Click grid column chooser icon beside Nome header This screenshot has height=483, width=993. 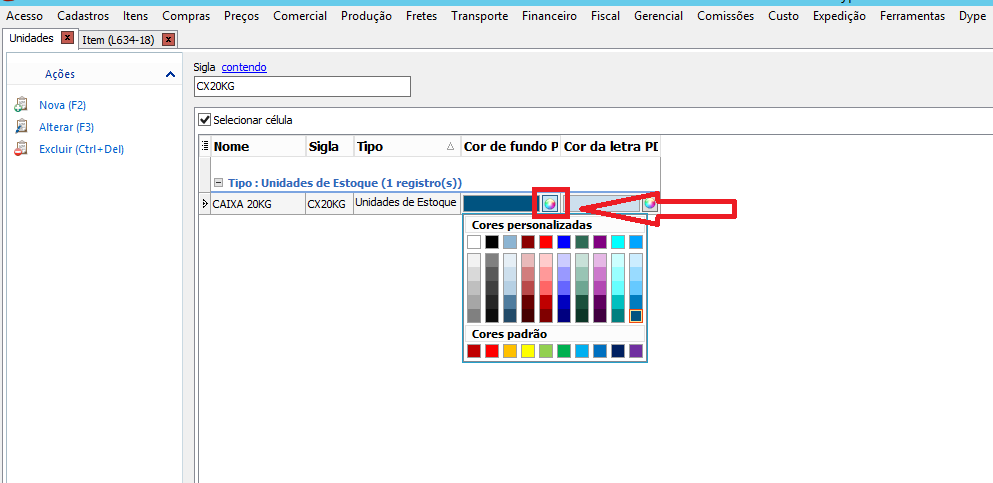(x=205, y=146)
